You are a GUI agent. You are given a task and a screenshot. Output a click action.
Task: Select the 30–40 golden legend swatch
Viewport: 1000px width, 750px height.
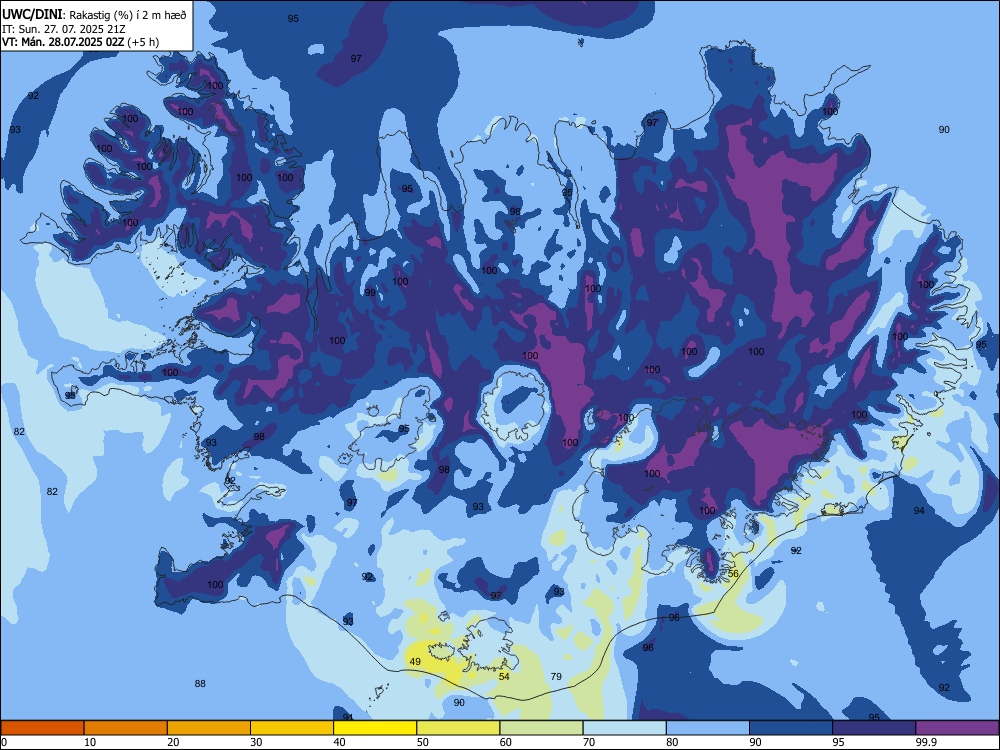click(292, 728)
